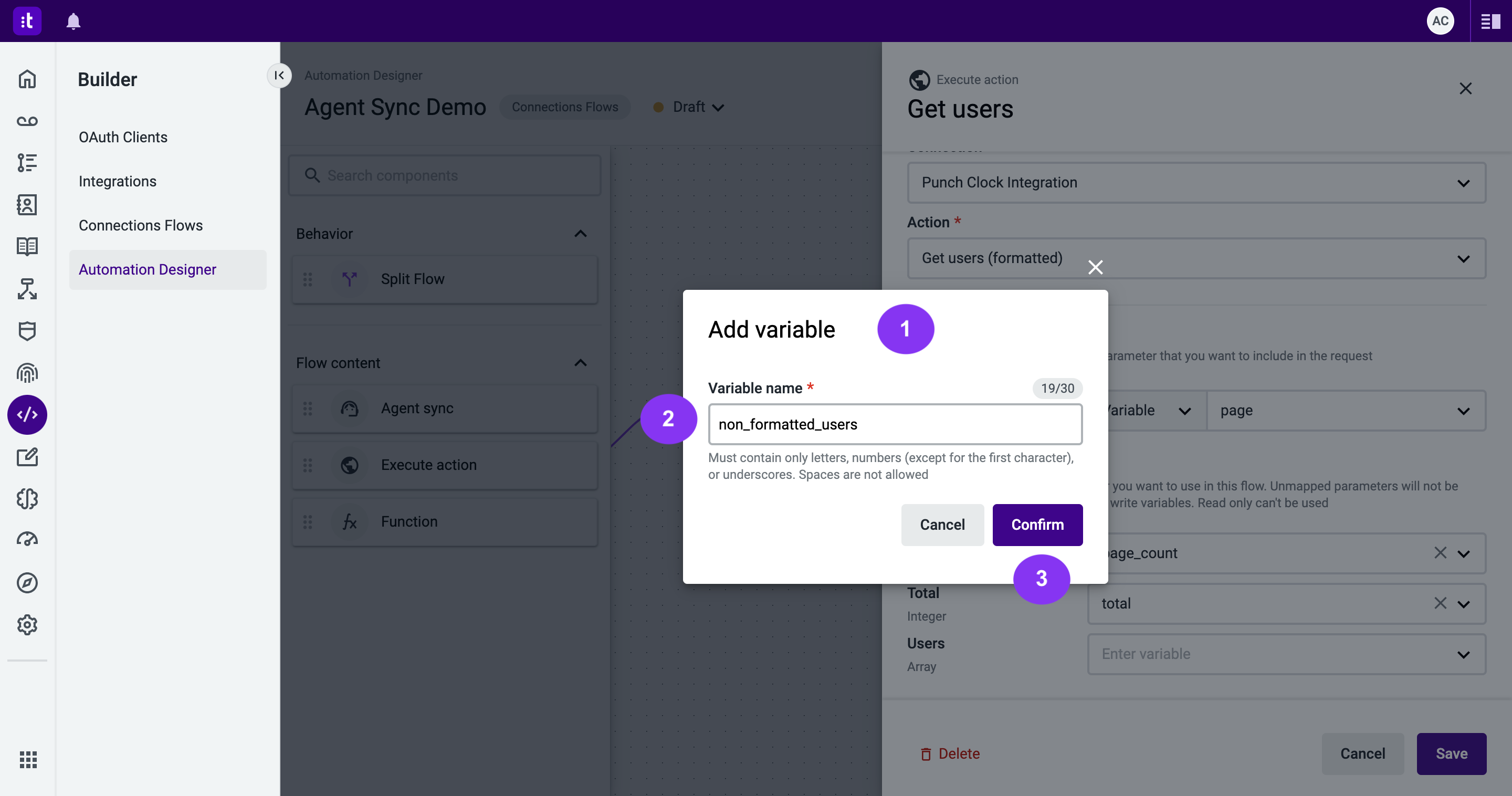1512x796 pixels.
Task: Select the Builder code sidebar icon
Action: 27,415
